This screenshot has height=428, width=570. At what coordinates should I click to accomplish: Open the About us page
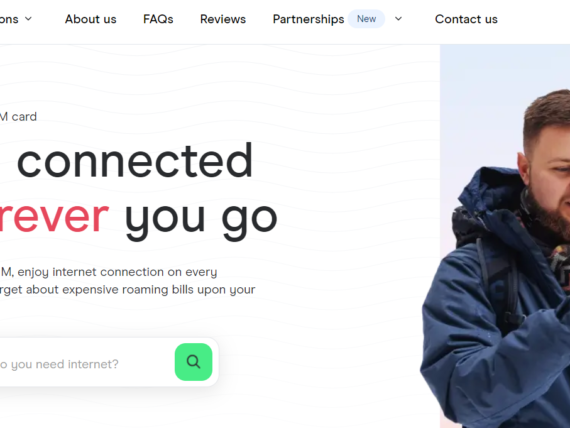(91, 19)
